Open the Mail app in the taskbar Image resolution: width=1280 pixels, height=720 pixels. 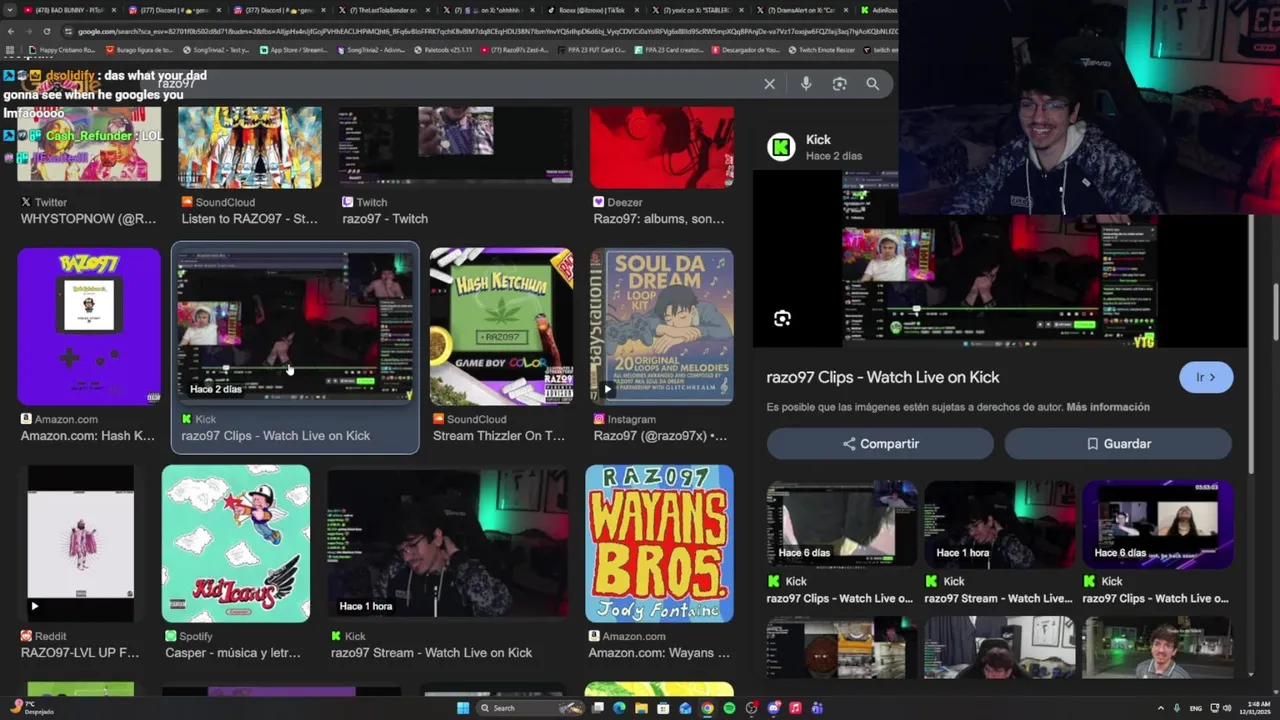coord(685,708)
